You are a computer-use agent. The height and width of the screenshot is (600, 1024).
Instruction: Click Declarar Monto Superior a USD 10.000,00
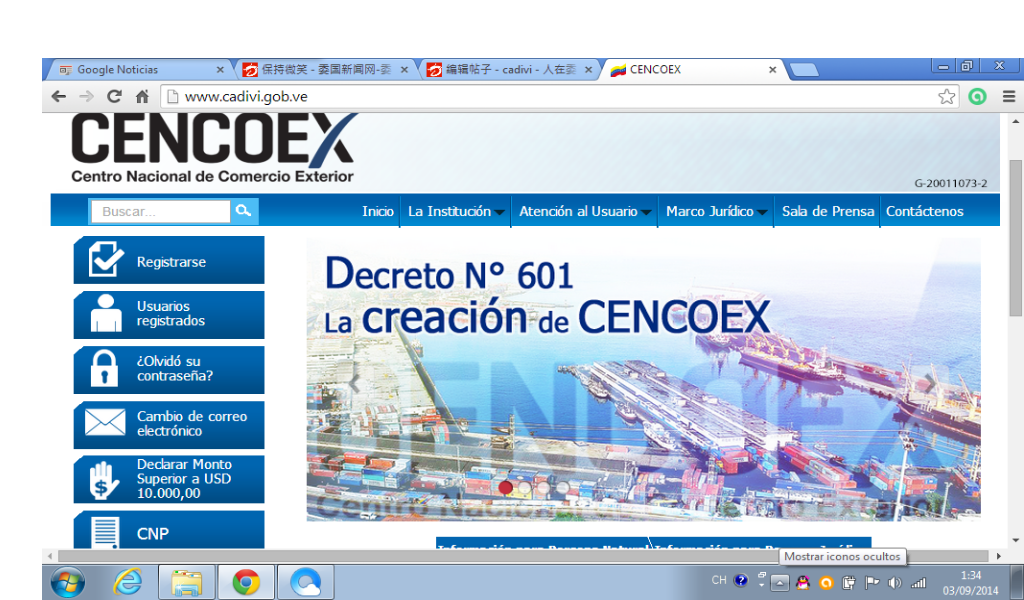(169, 479)
